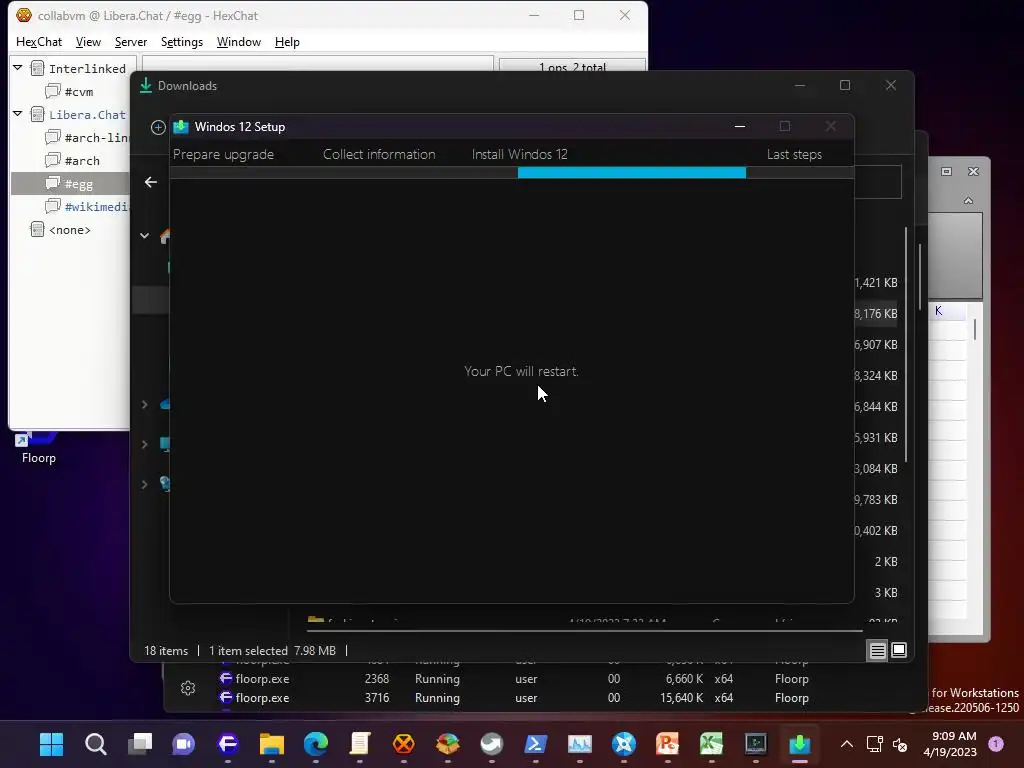1024x768 pixels.
Task: Click the Last steps label
Action: click(x=794, y=155)
